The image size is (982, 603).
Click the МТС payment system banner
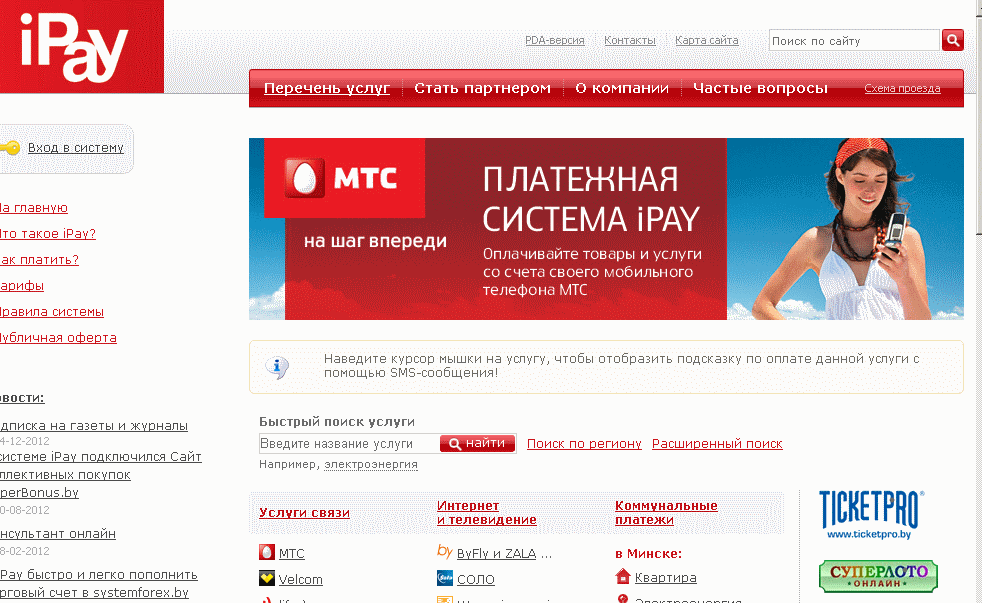click(x=606, y=229)
